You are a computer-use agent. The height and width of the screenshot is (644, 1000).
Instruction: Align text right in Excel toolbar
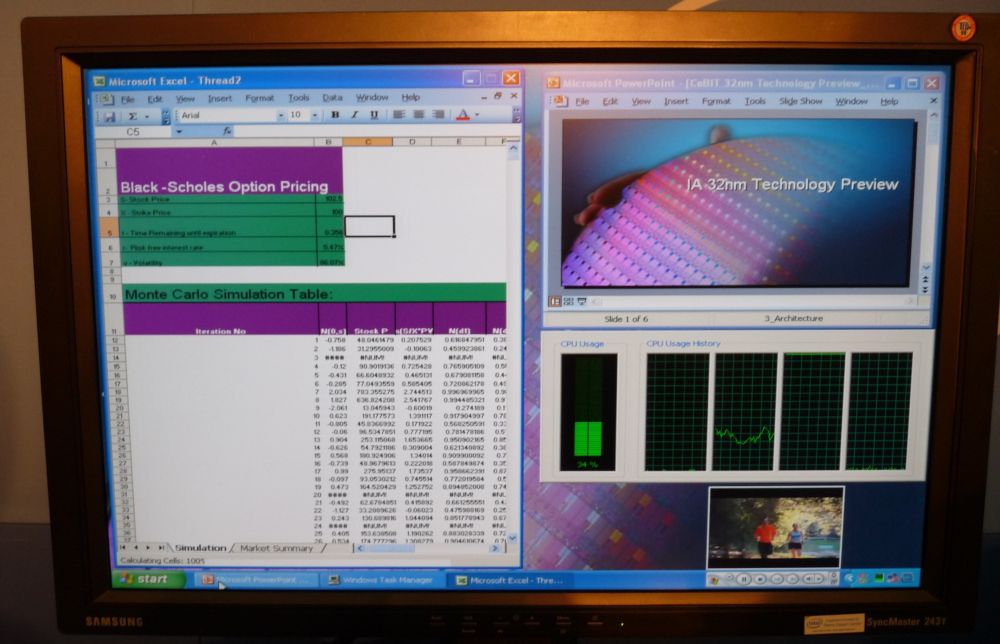coord(438,115)
